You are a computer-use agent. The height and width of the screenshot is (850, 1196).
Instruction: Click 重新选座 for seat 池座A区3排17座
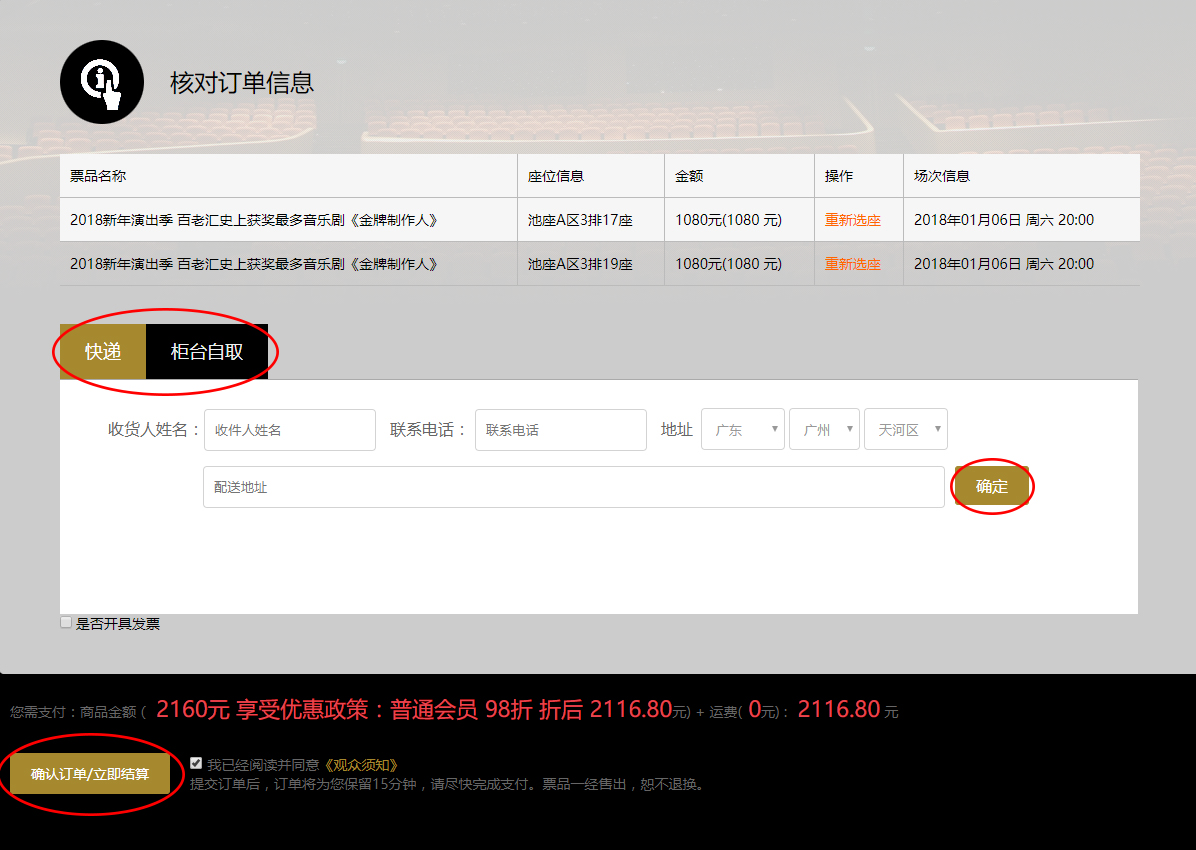pyautogui.click(x=852, y=218)
